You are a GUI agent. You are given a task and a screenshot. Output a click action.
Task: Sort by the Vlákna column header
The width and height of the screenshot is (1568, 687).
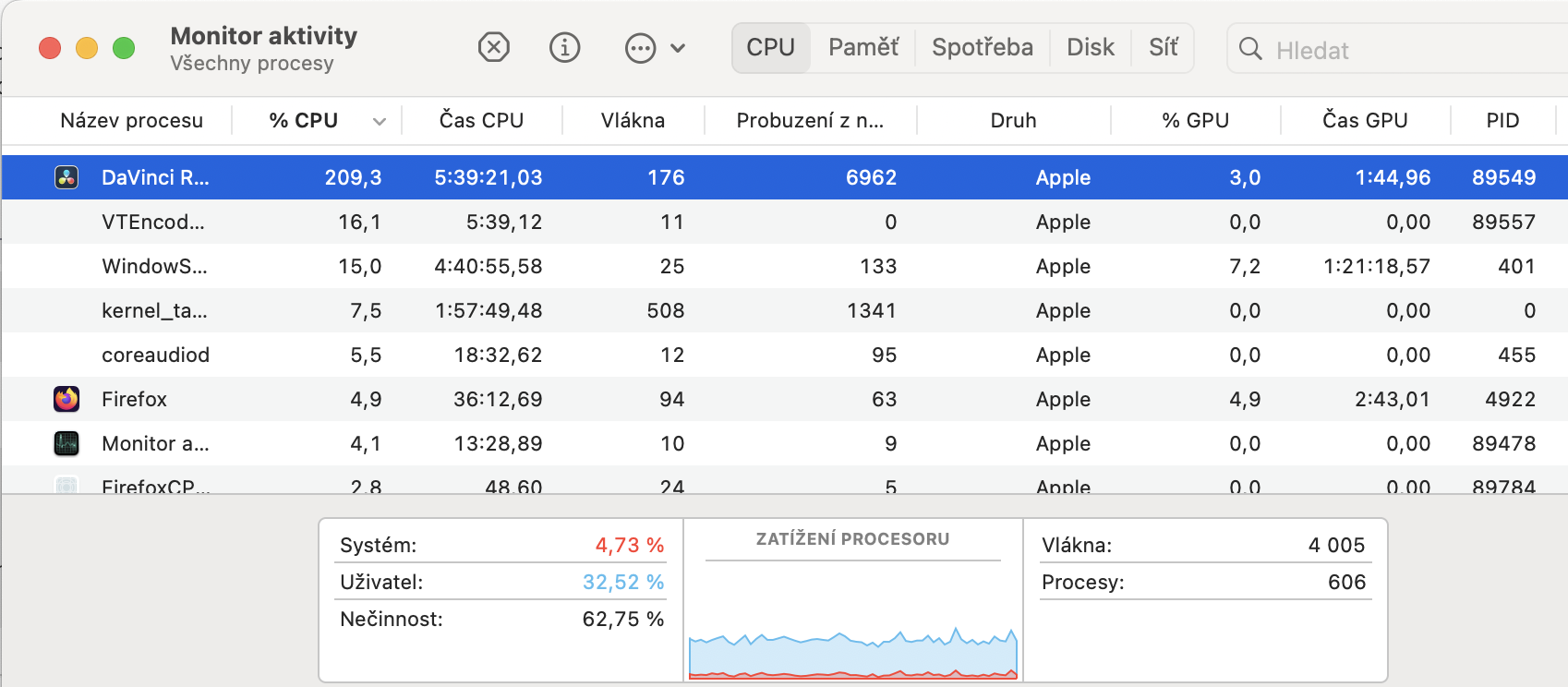tap(633, 120)
